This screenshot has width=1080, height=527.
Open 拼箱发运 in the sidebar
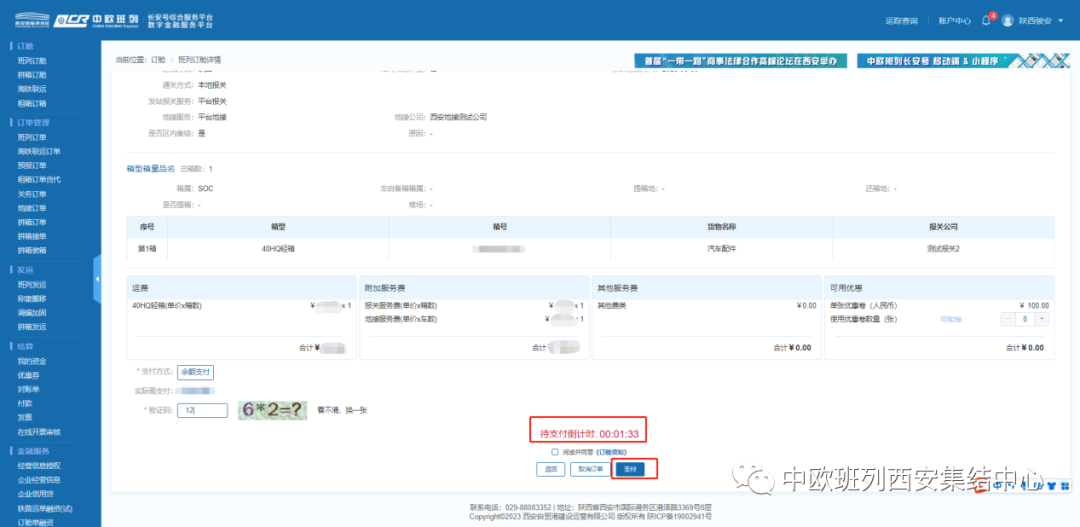[32, 327]
